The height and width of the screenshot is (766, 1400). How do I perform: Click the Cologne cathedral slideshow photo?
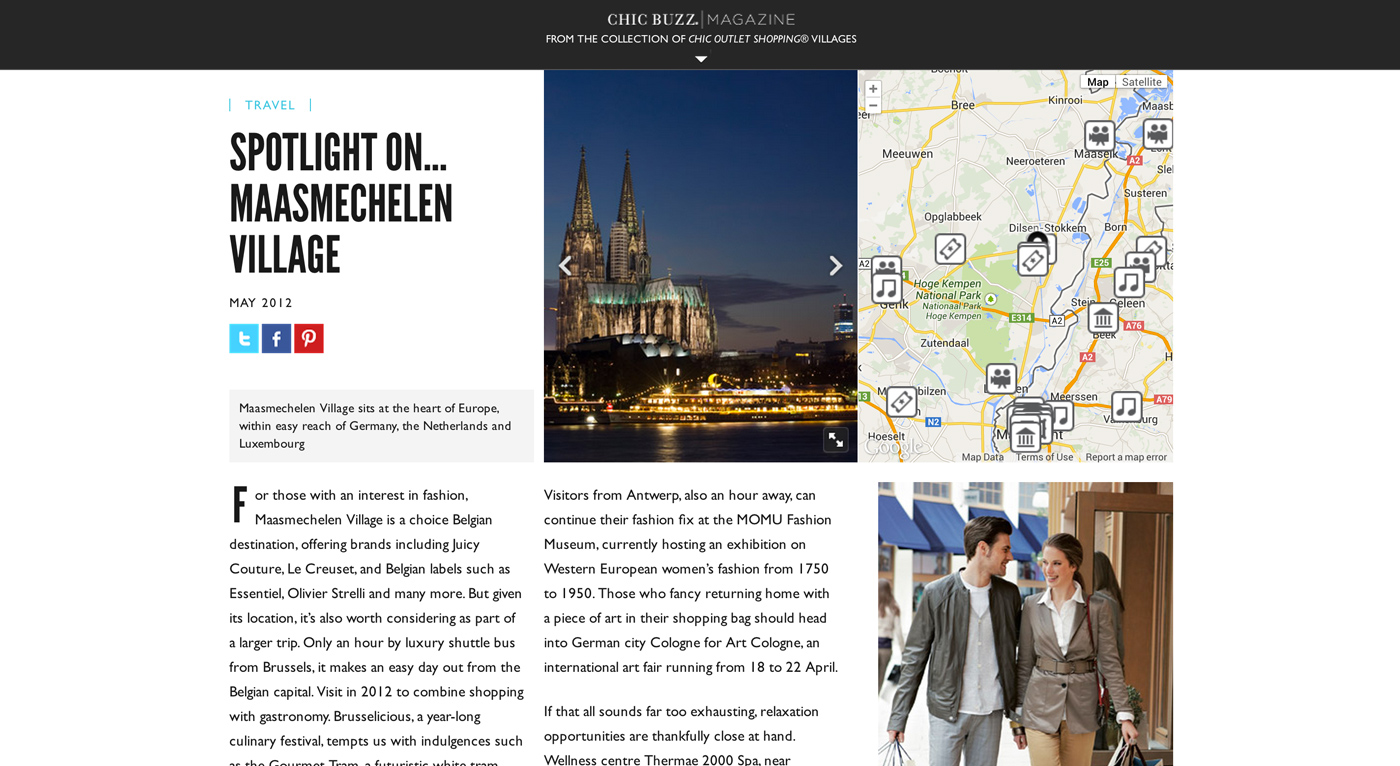700,266
